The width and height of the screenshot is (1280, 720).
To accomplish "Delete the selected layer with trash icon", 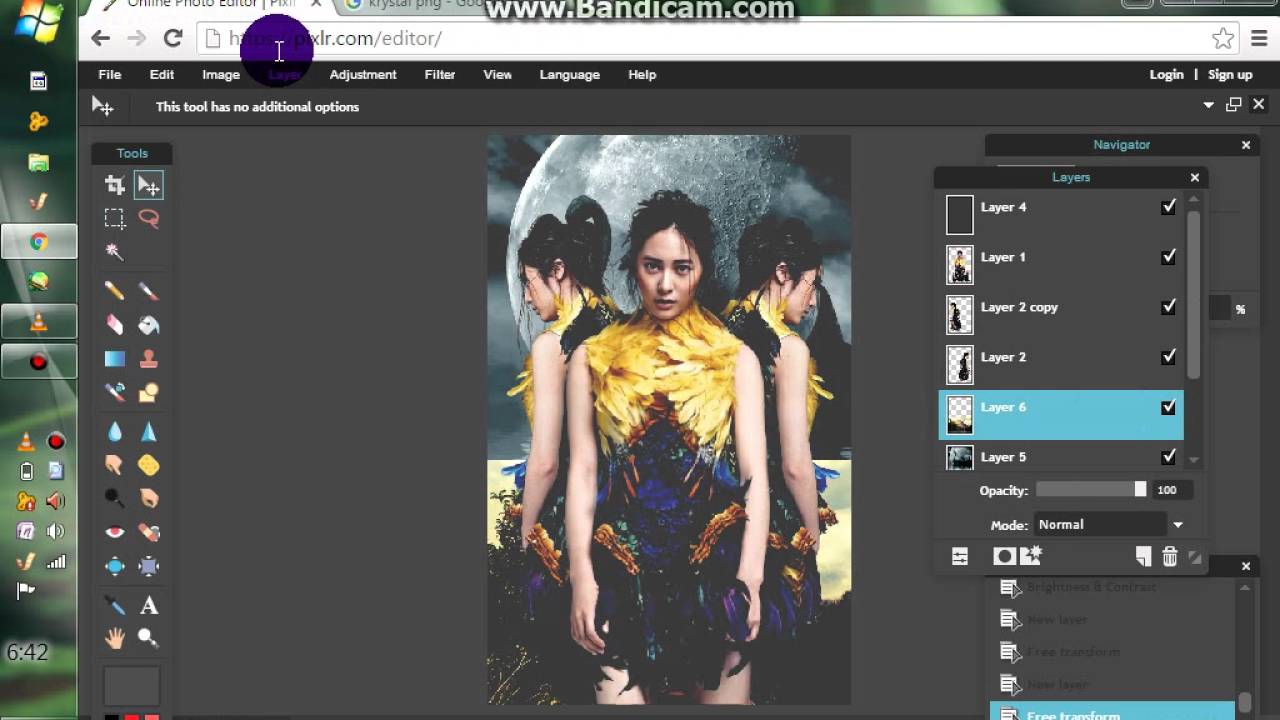I will (1170, 557).
